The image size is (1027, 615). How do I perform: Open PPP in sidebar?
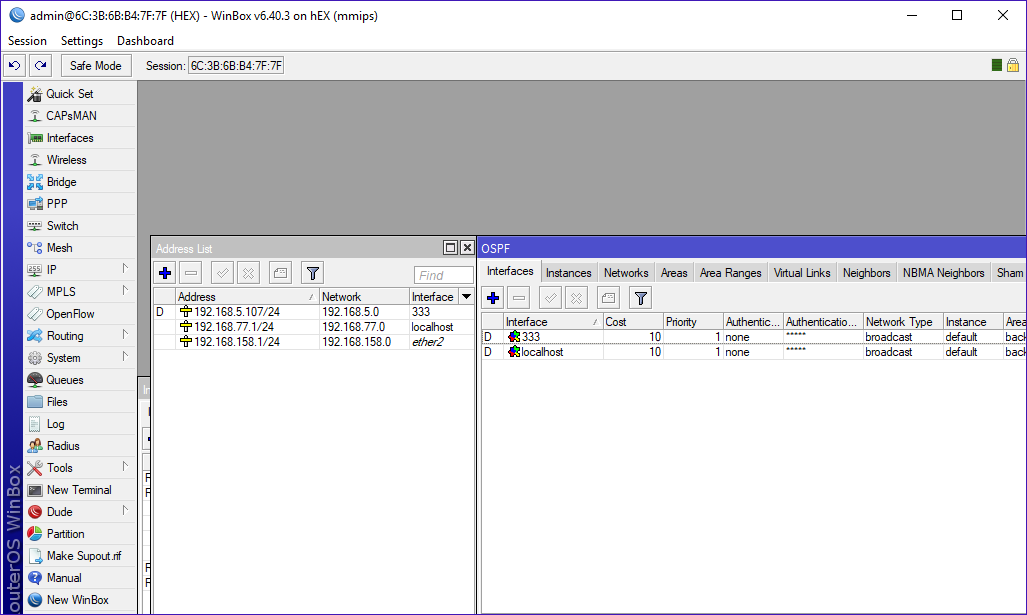pos(80,204)
